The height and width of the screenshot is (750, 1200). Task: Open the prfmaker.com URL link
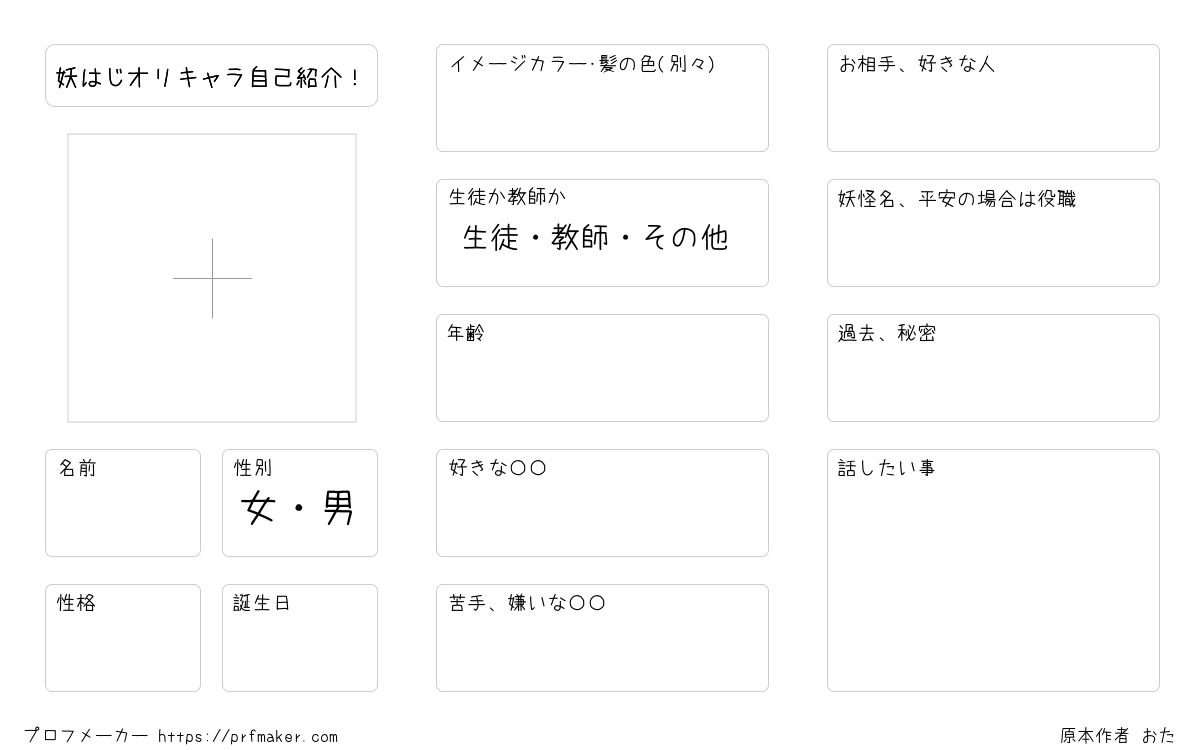[x=248, y=737]
